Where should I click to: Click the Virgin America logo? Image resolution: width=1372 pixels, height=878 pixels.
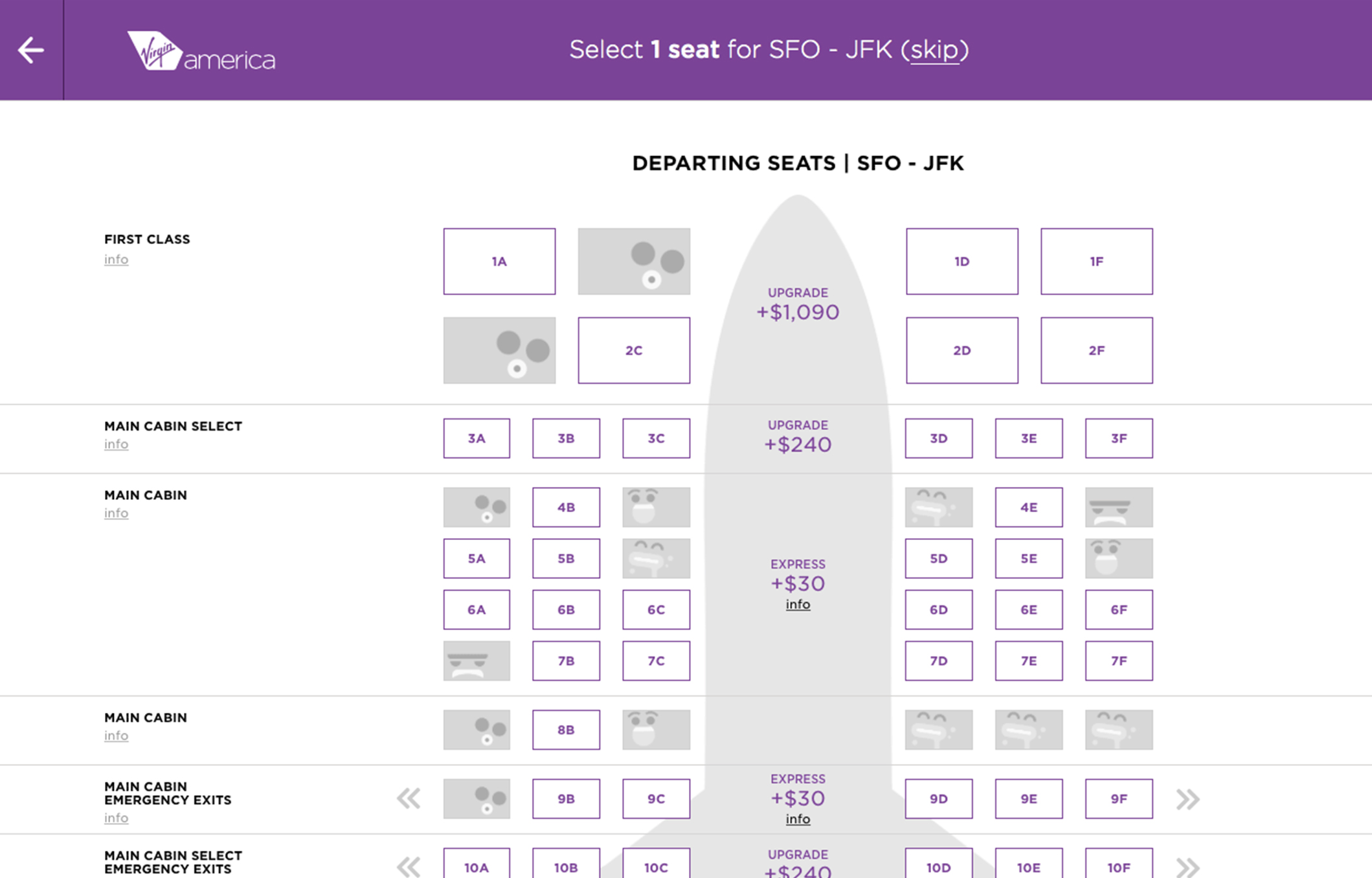[201, 51]
